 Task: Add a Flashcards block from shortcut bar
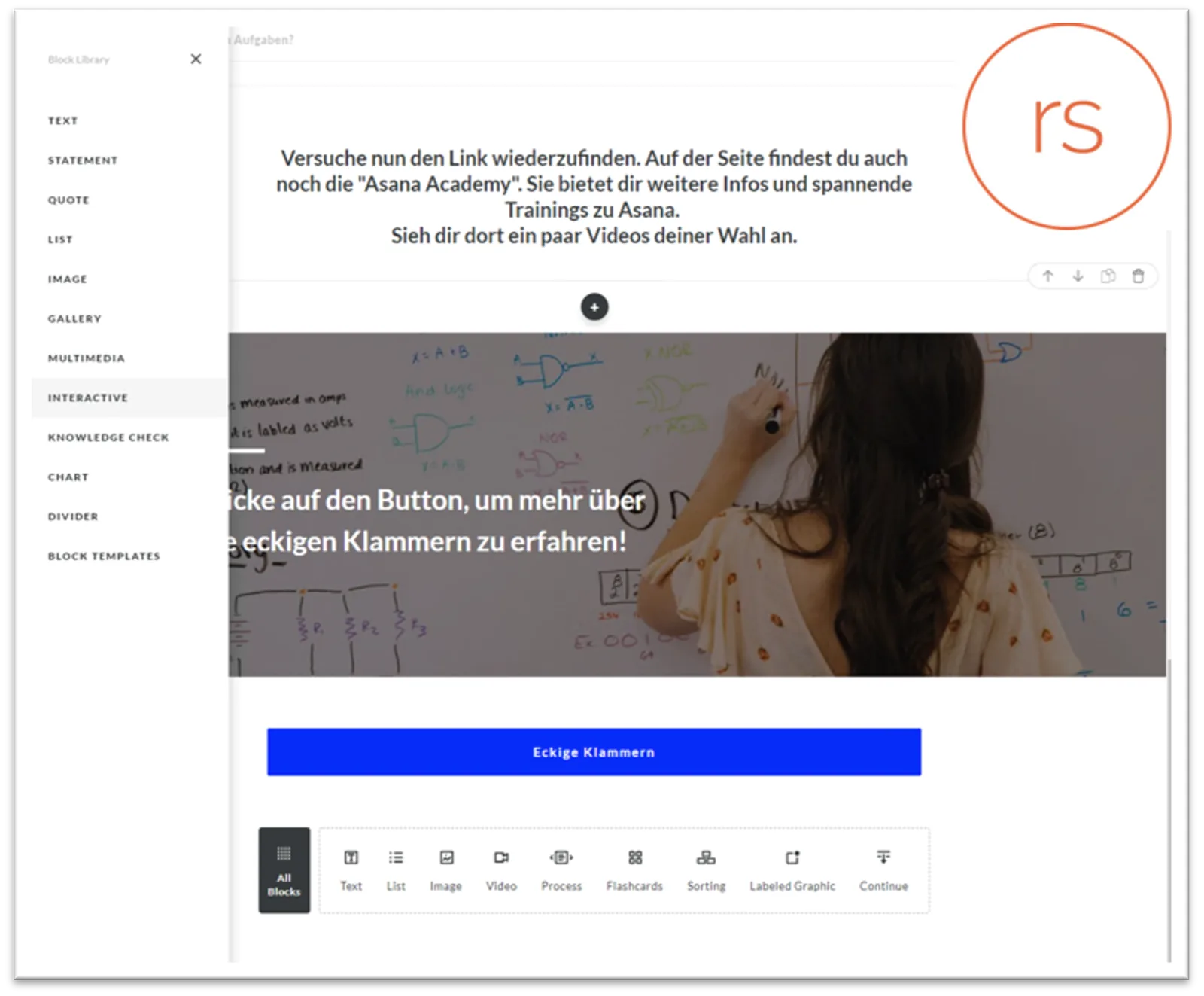tap(634, 870)
